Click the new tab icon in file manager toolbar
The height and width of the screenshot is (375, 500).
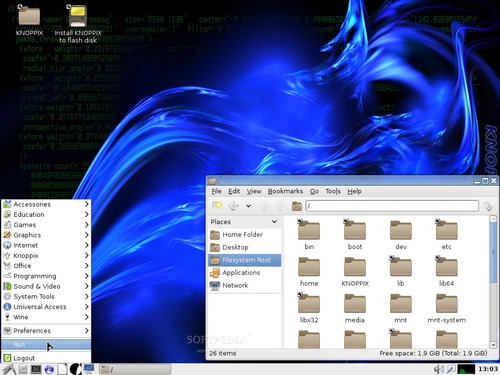(x=217, y=206)
